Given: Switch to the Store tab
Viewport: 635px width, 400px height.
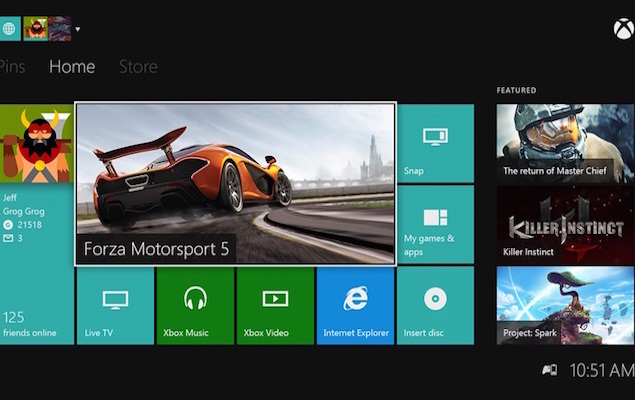Looking at the screenshot, I should coord(138,67).
